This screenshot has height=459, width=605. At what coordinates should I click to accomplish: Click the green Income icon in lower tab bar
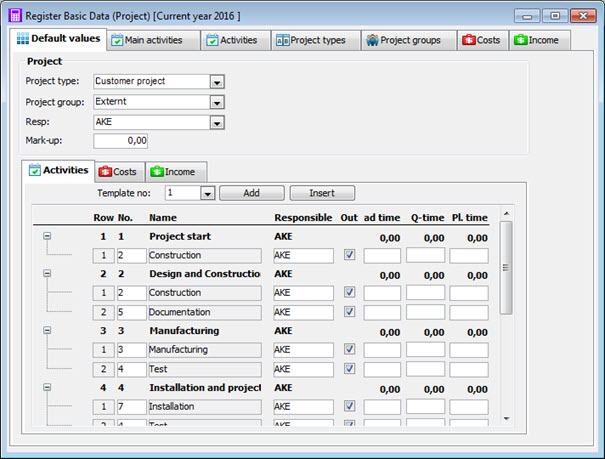[156, 172]
